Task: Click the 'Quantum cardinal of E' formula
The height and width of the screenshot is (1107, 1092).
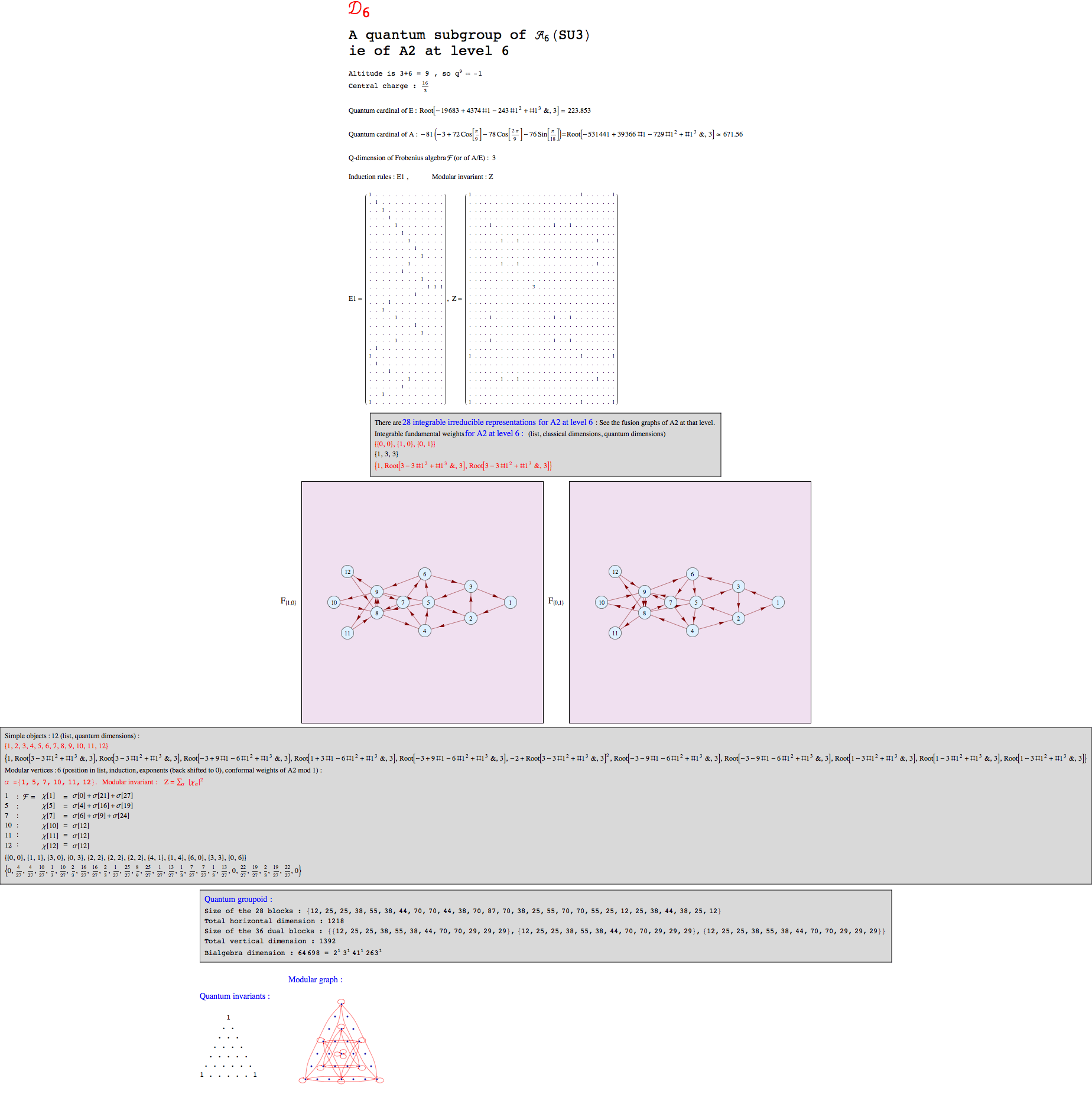Action: click(x=470, y=111)
